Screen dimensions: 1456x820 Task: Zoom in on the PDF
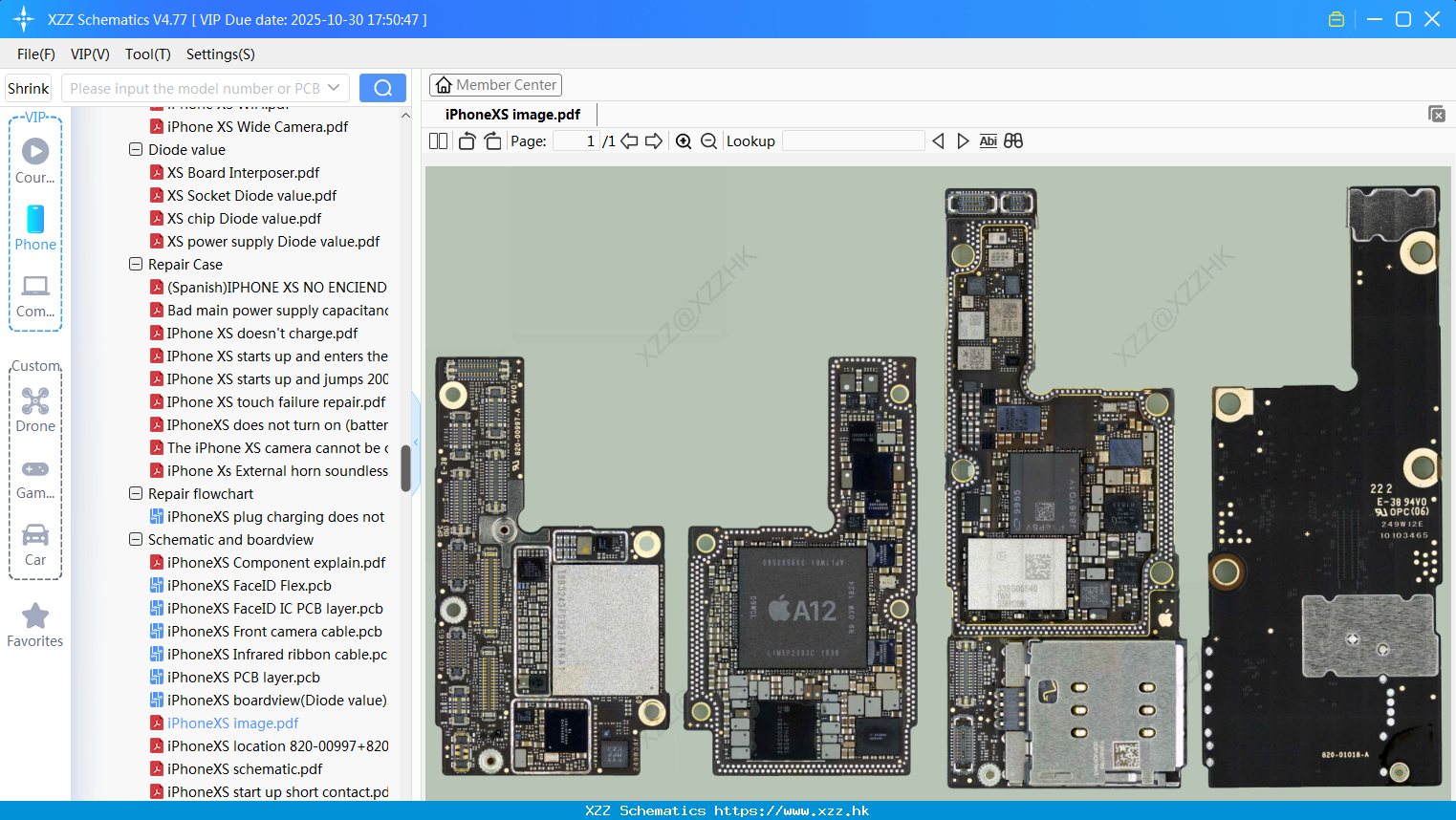click(684, 140)
